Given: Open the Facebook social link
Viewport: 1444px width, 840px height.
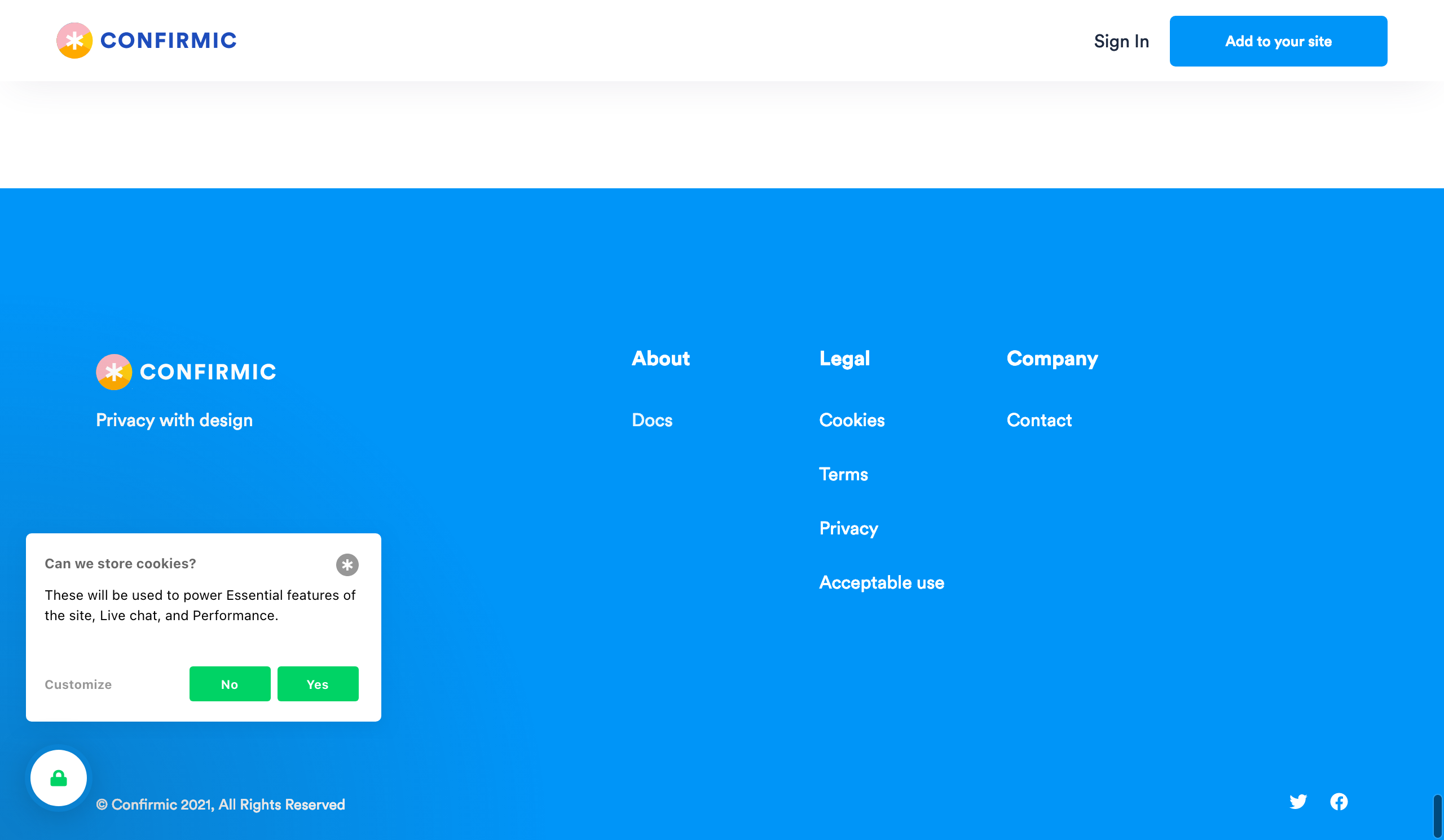Looking at the screenshot, I should (x=1339, y=801).
